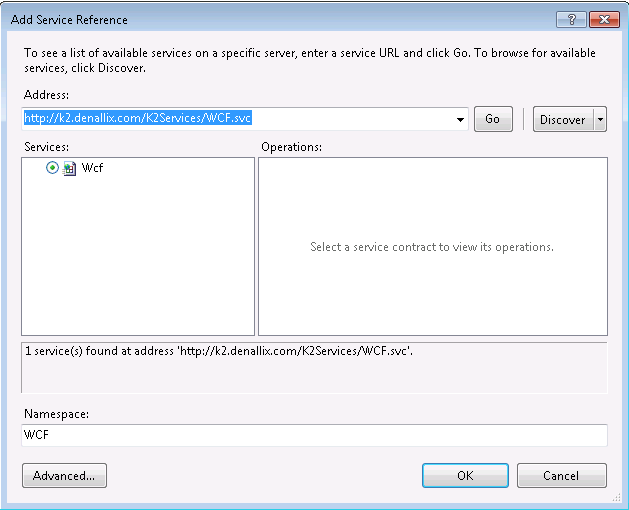Open the Advanced settings dialog
The image size is (629, 510).
point(65,475)
